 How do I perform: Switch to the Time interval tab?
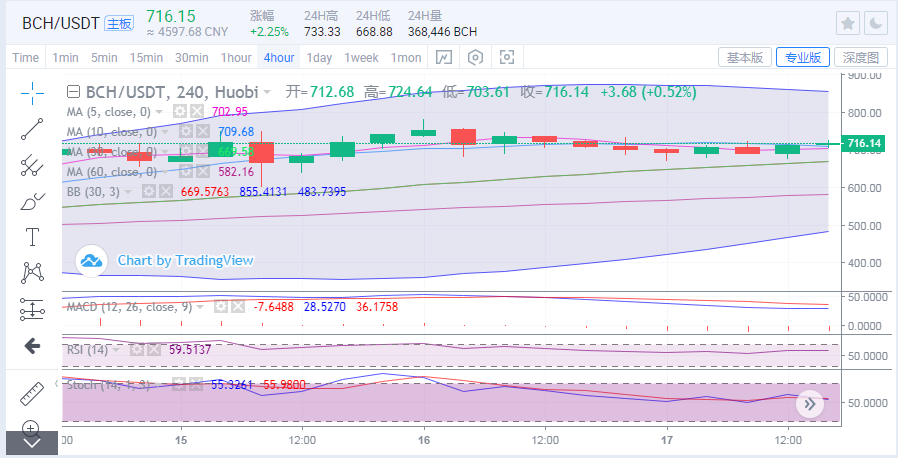tap(26, 57)
